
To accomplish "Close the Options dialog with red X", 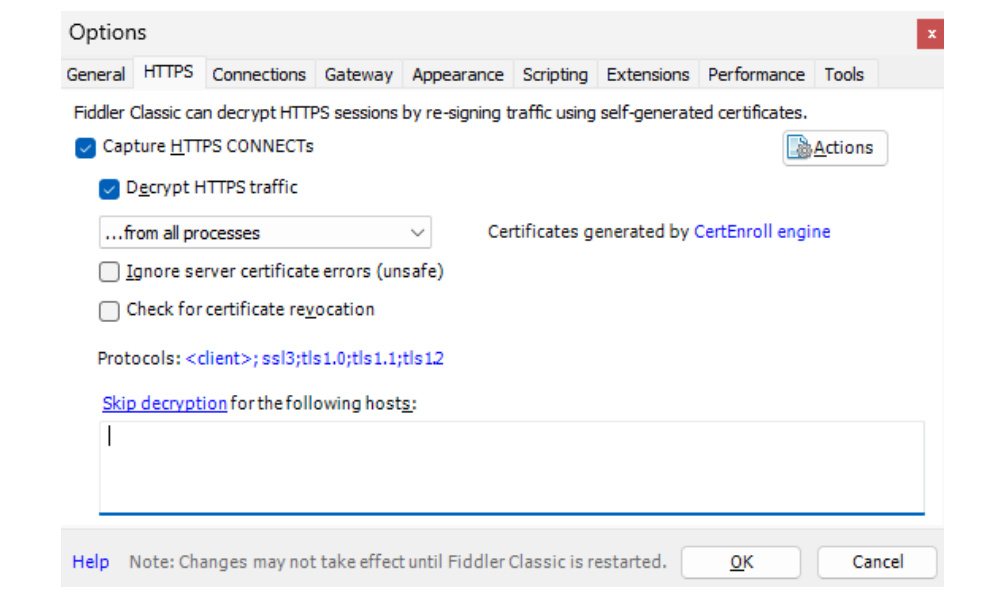I will pyautogui.click(x=930, y=34).
